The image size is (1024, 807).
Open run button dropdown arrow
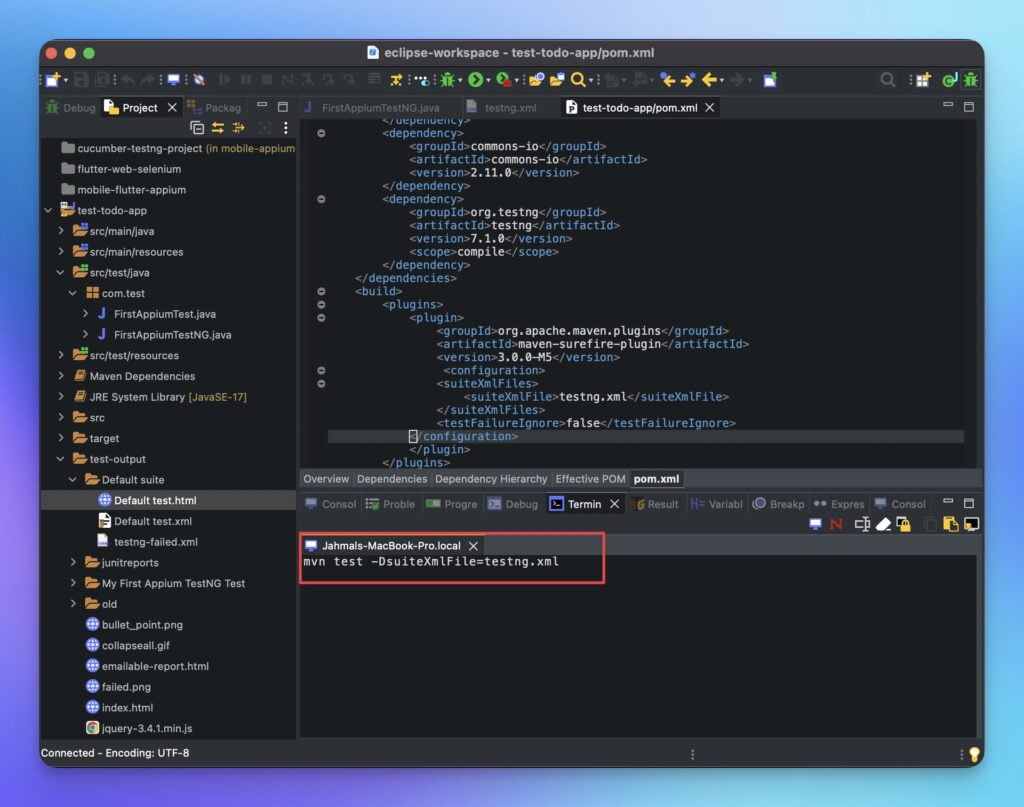coord(488,80)
